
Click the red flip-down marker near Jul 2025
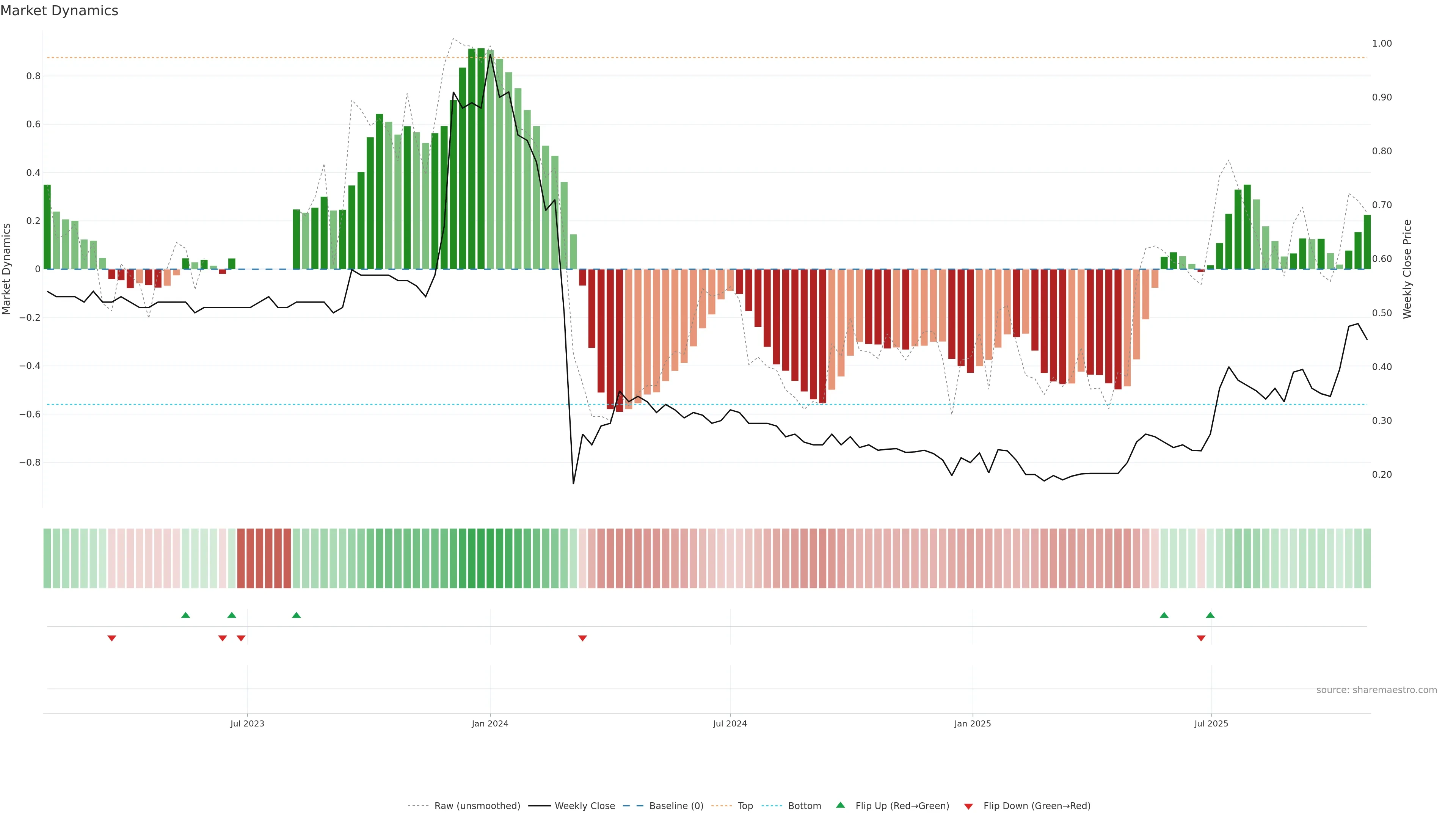(1201, 638)
